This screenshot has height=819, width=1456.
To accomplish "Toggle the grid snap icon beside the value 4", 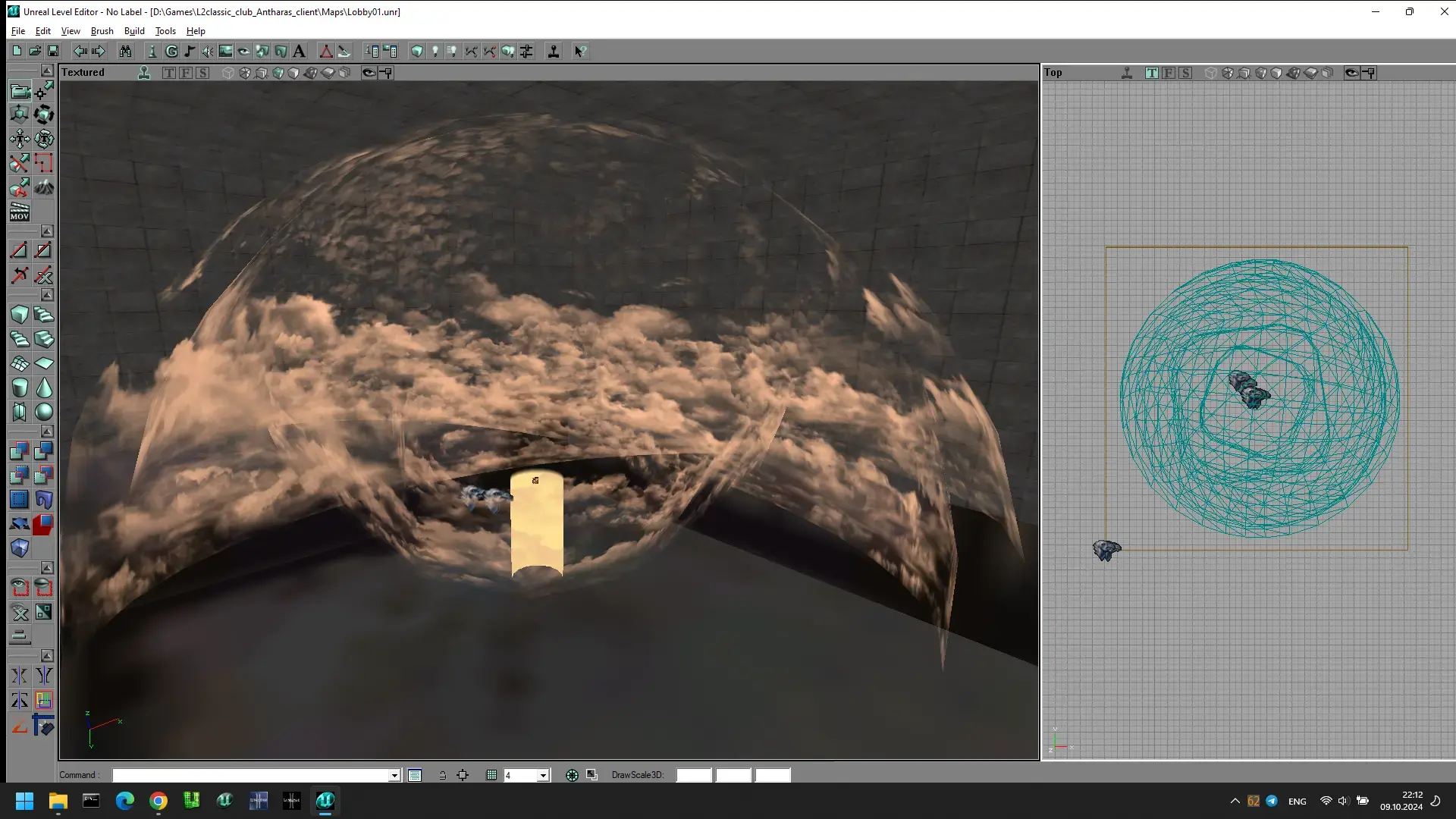I will (x=491, y=775).
